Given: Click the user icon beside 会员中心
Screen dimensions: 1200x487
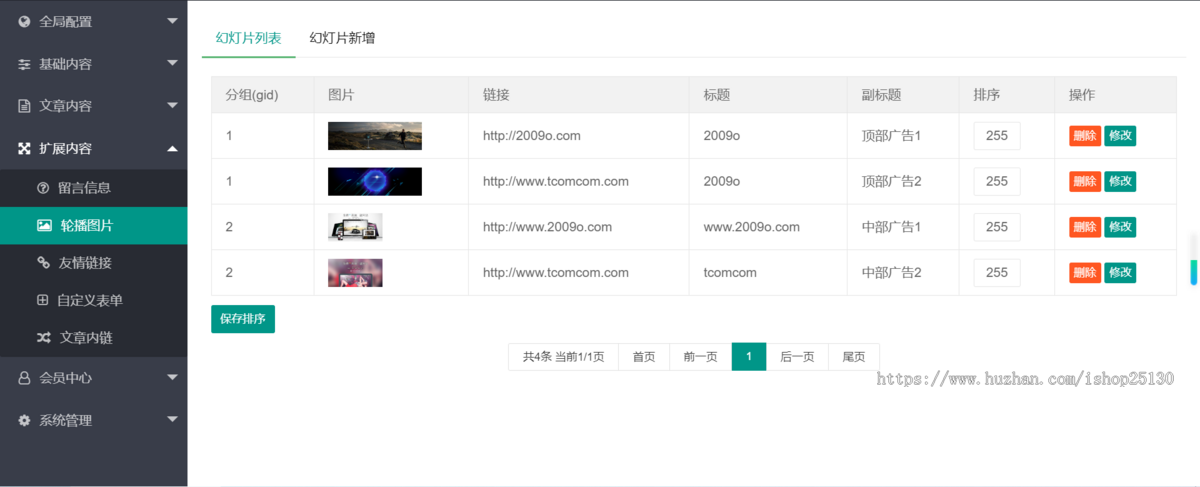Looking at the screenshot, I should pyautogui.click(x=24, y=378).
